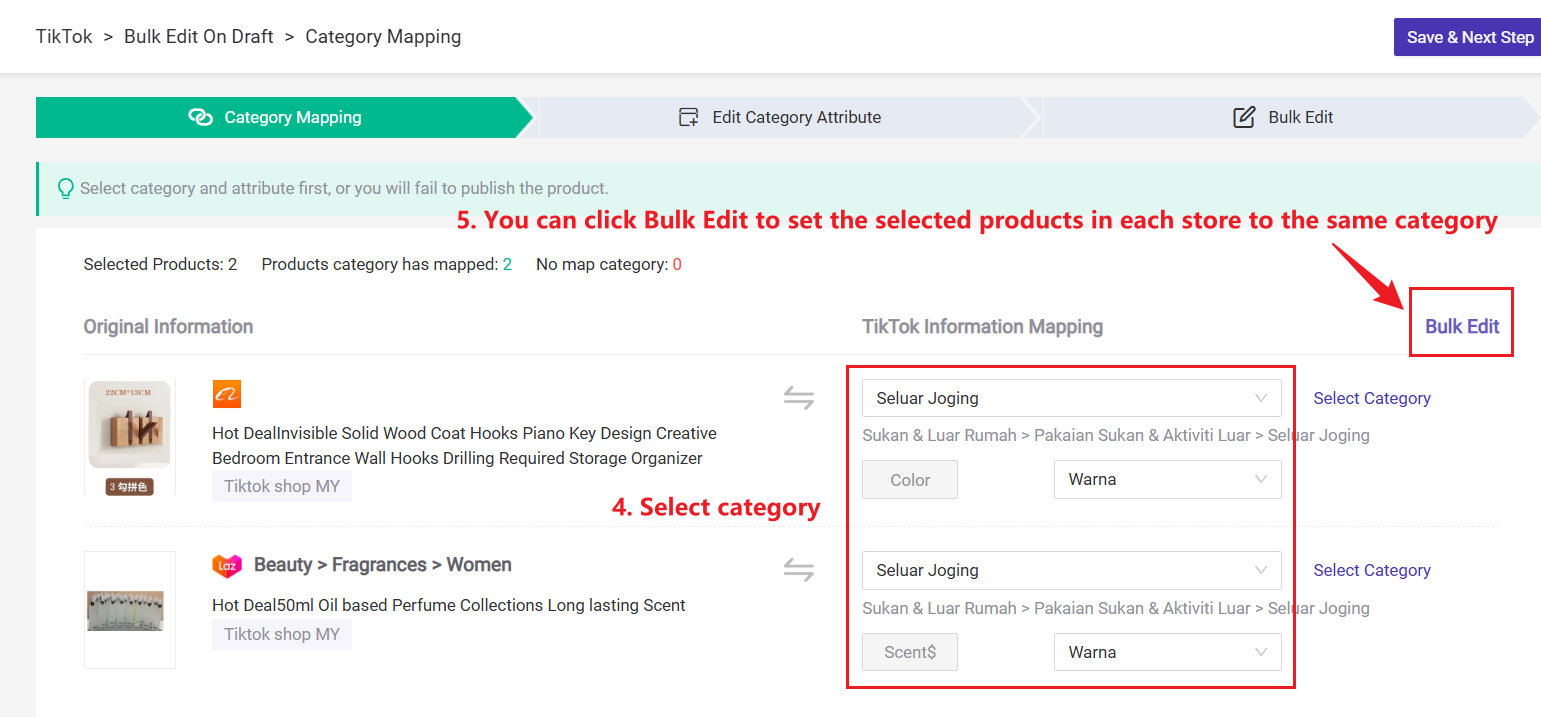
Task: Go to Bulk Edit On Draft in the breadcrumb
Action: (x=198, y=36)
